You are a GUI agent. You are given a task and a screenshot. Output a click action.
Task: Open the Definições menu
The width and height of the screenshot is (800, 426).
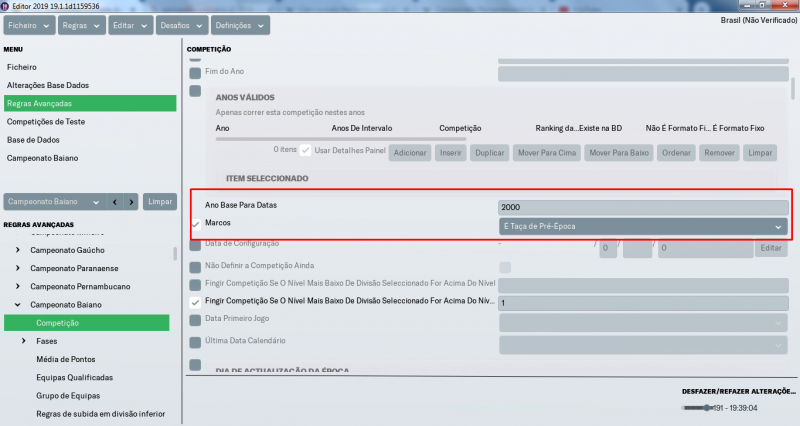(x=245, y=26)
